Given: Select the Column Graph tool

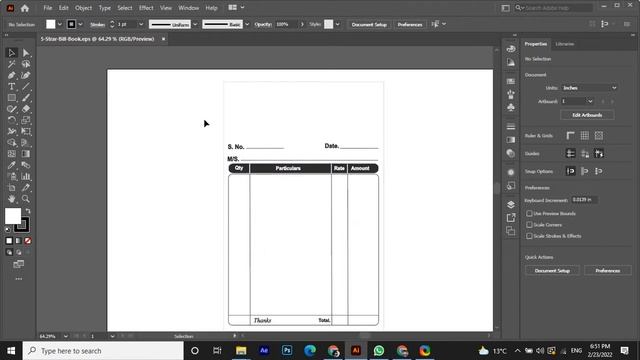Looking at the screenshot, I should [26, 176].
